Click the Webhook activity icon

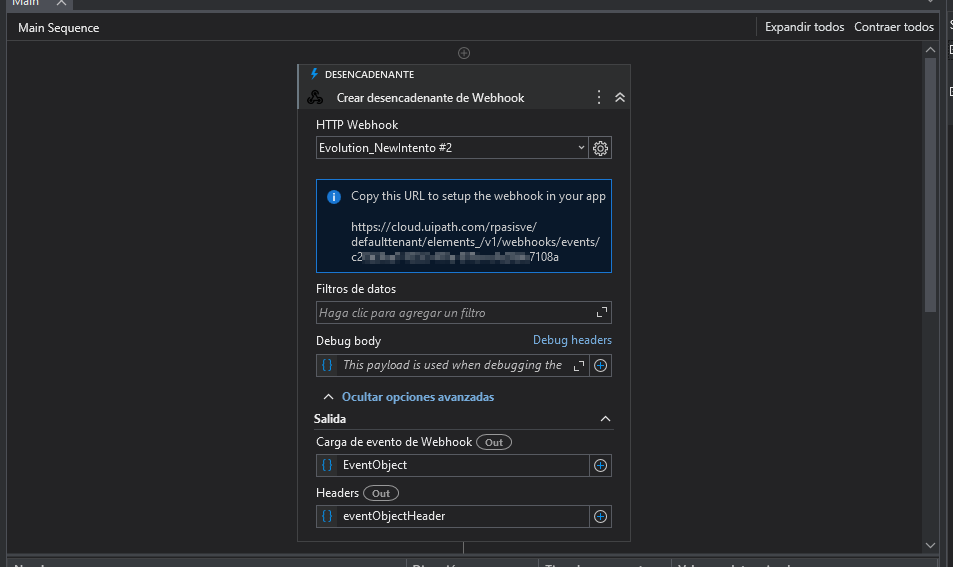(x=315, y=97)
